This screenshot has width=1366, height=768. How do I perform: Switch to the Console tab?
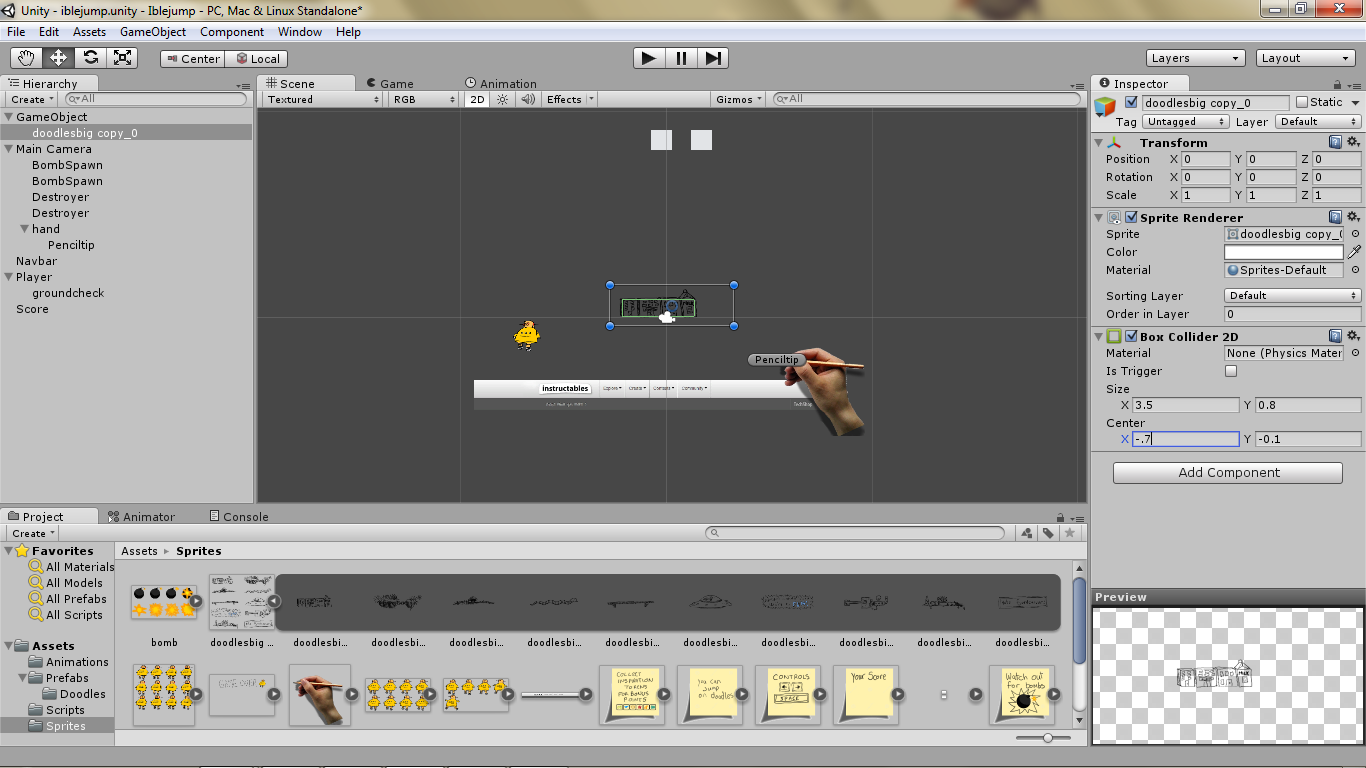[x=239, y=517]
